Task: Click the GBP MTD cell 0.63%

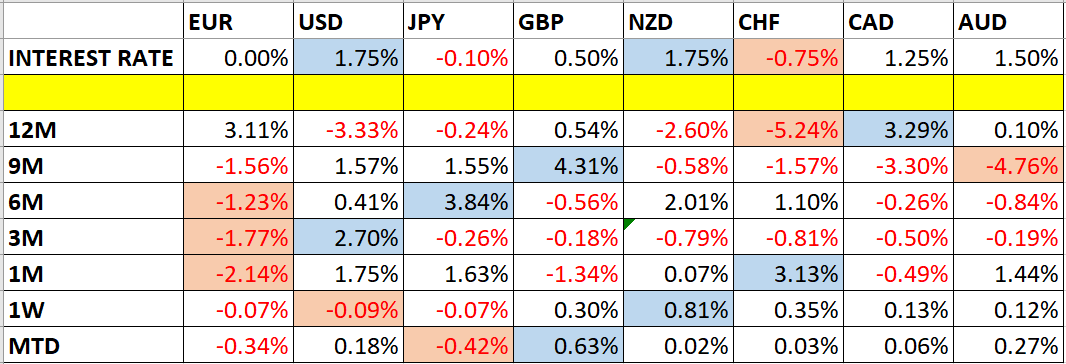Action: [x=568, y=346]
